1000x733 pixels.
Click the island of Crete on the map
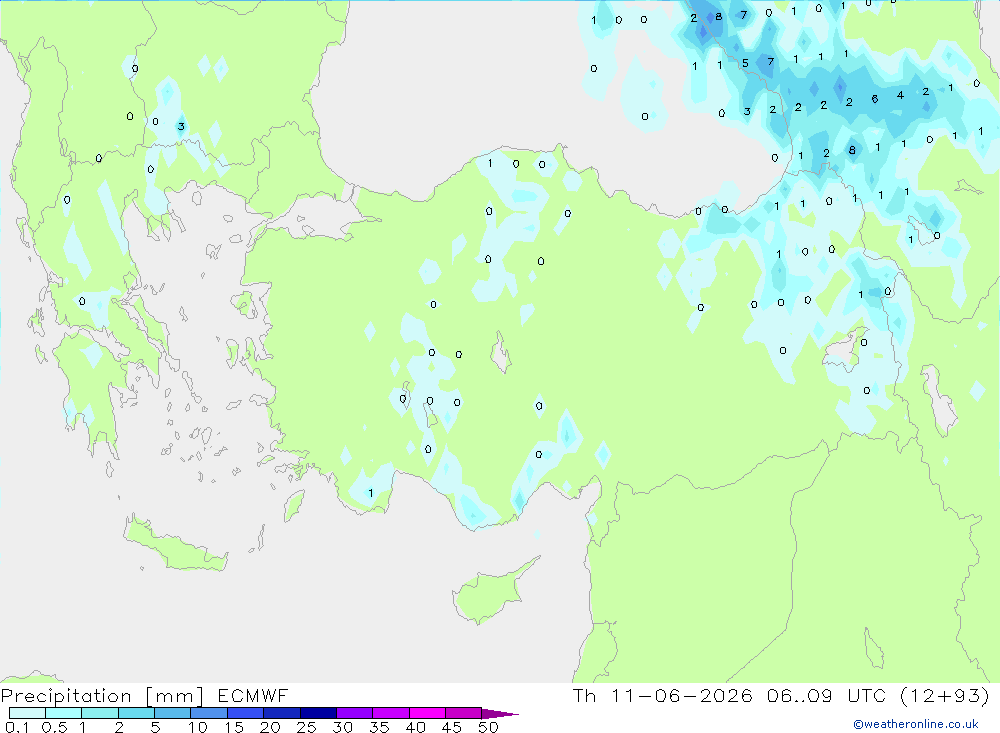pos(173,544)
